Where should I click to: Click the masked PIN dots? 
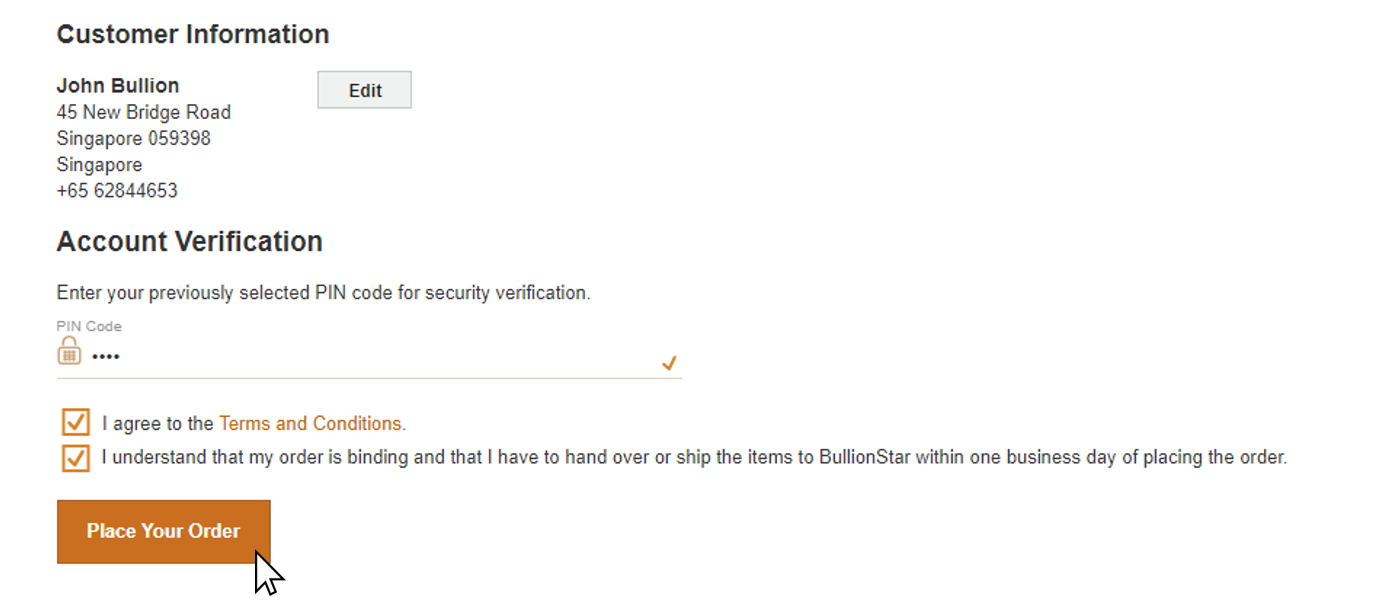[105, 357]
